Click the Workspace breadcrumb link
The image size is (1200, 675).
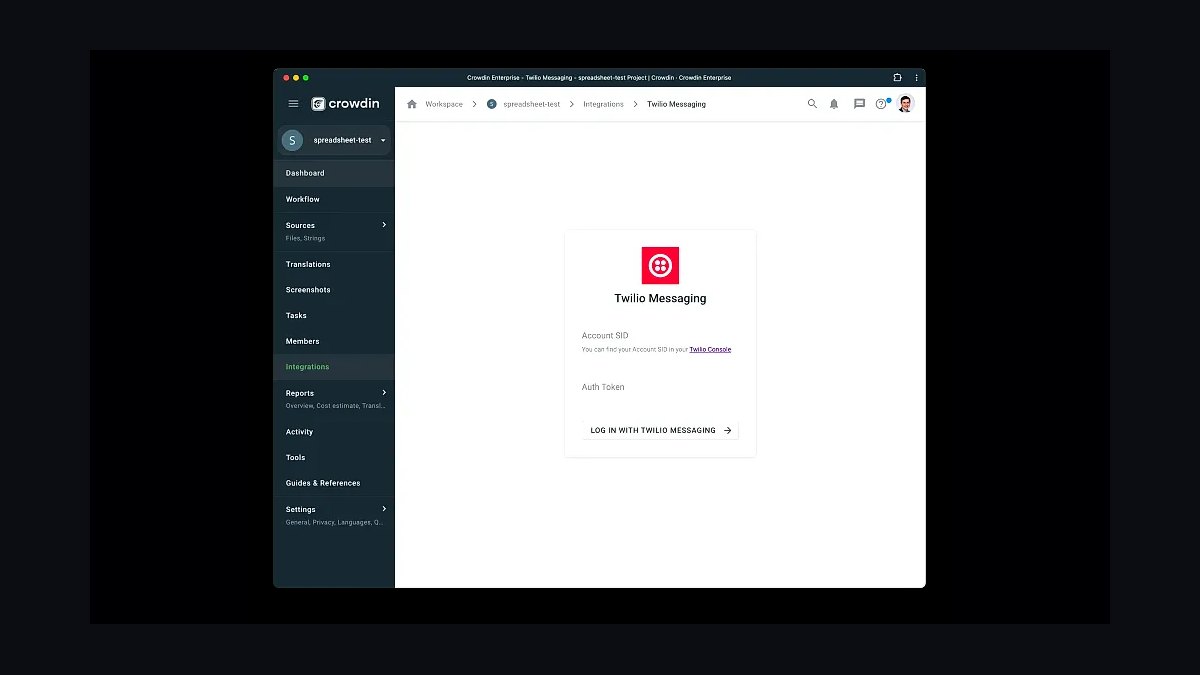coord(444,104)
